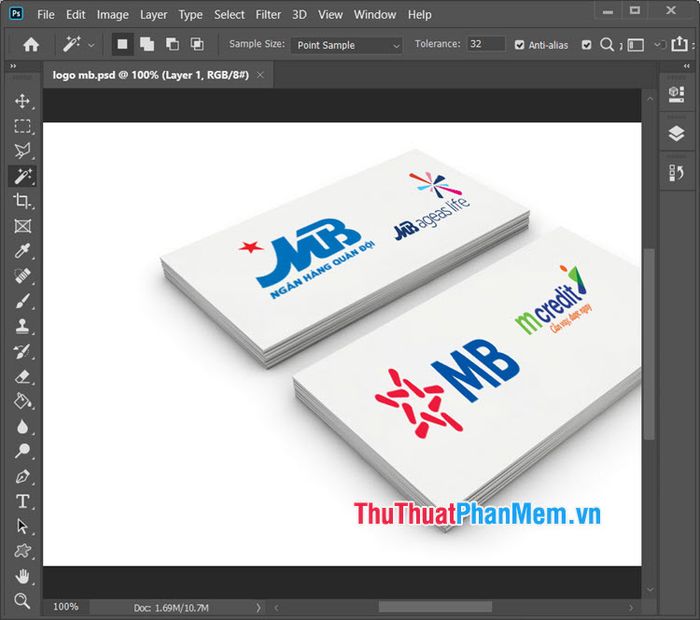Select the History Brush tool
The image size is (700, 620).
coord(22,352)
